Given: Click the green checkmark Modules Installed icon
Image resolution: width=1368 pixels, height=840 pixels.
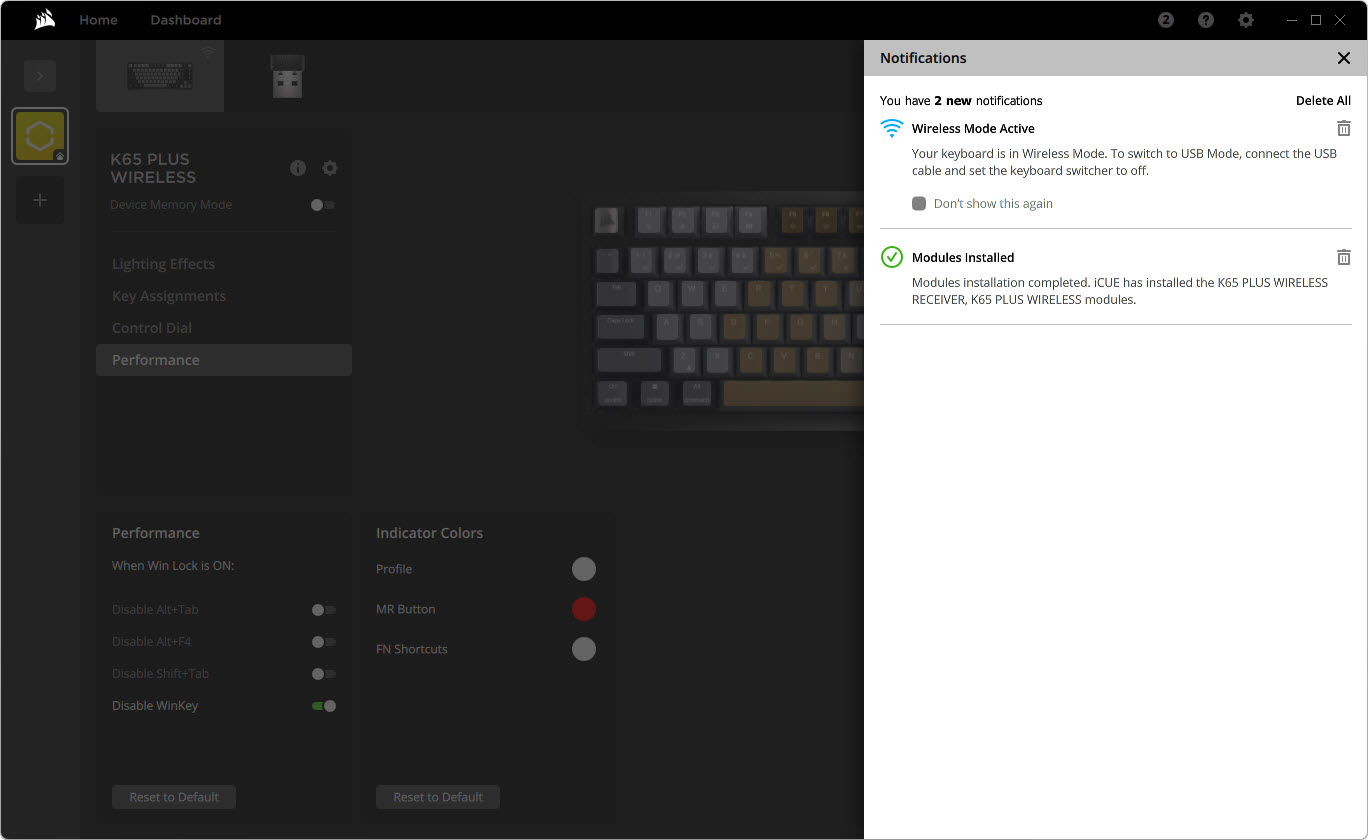Looking at the screenshot, I should click(x=891, y=257).
